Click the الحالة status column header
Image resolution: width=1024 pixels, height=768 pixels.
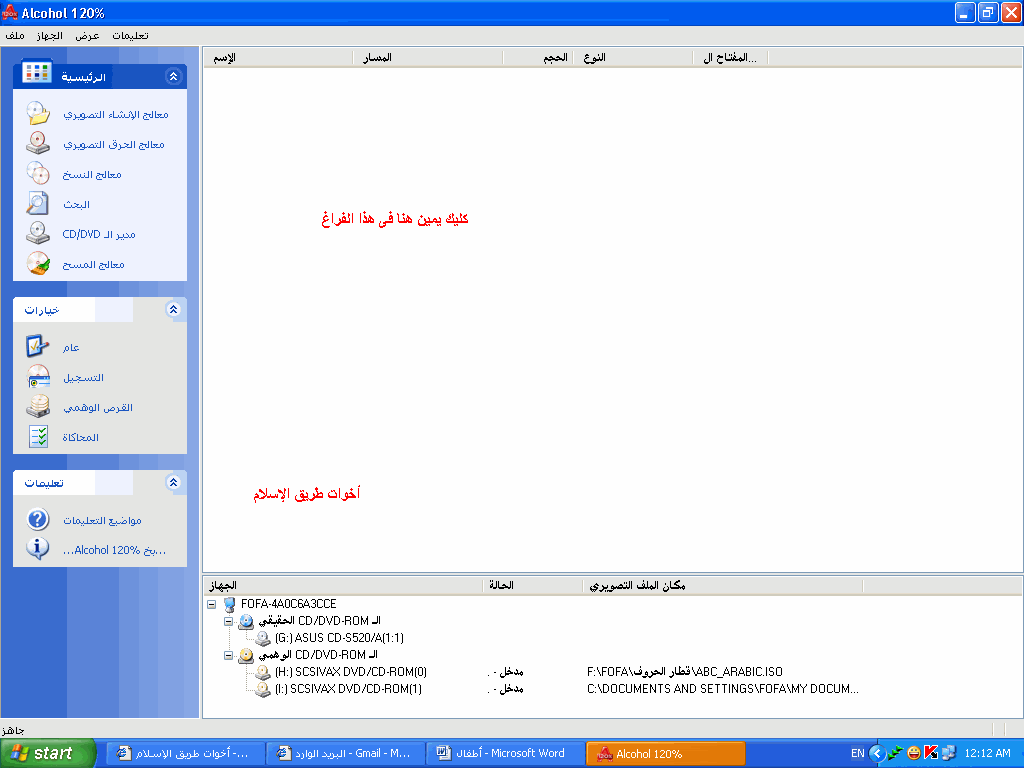[x=532, y=585]
